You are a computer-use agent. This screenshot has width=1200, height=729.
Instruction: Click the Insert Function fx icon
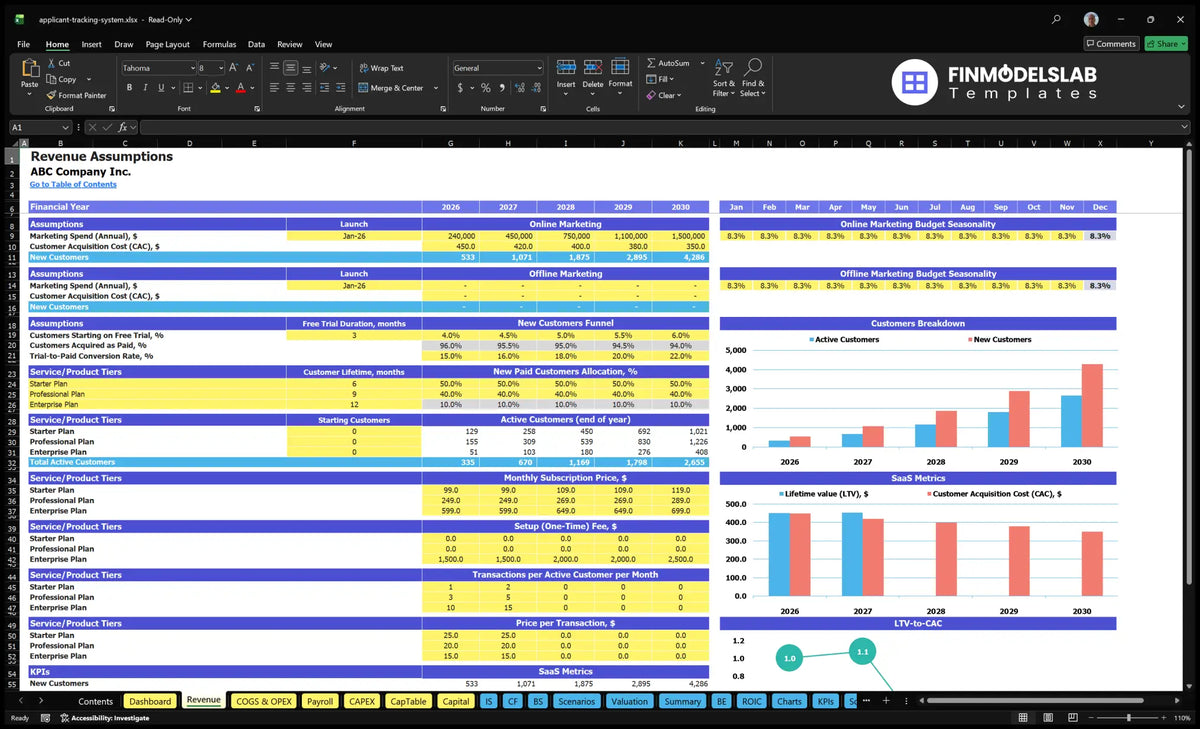(x=123, y=127)
